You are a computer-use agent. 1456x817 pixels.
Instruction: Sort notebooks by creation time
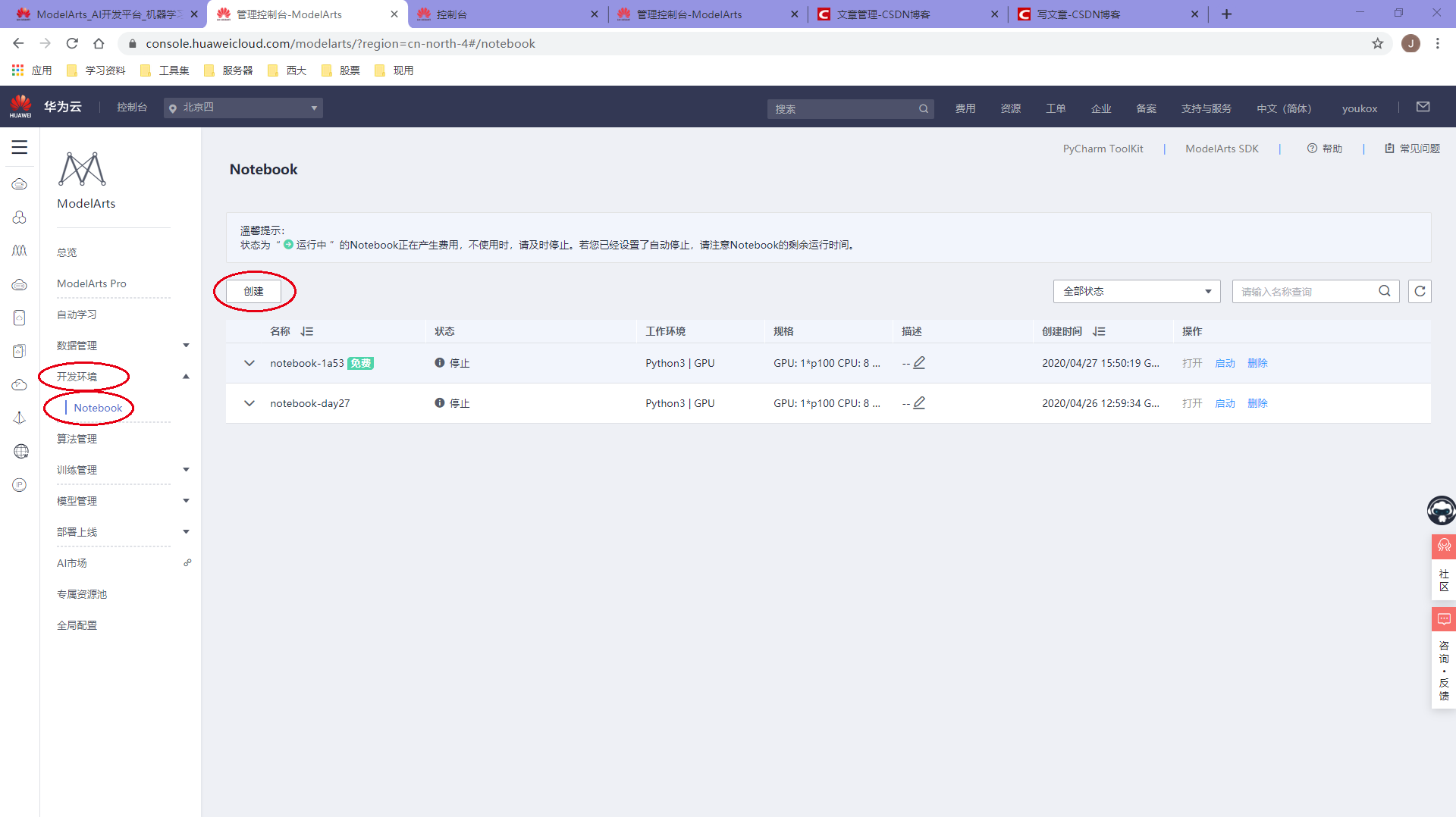tap(1099, 331)
